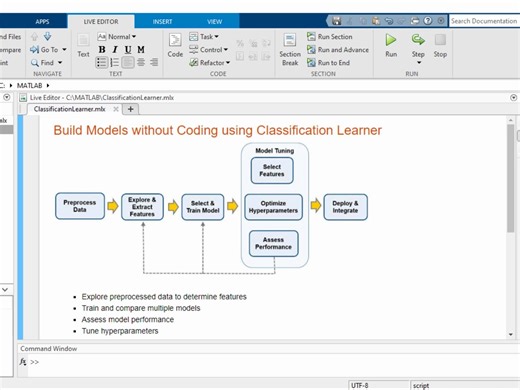Click the document vertical scrollbar thumb

point(510,178)
